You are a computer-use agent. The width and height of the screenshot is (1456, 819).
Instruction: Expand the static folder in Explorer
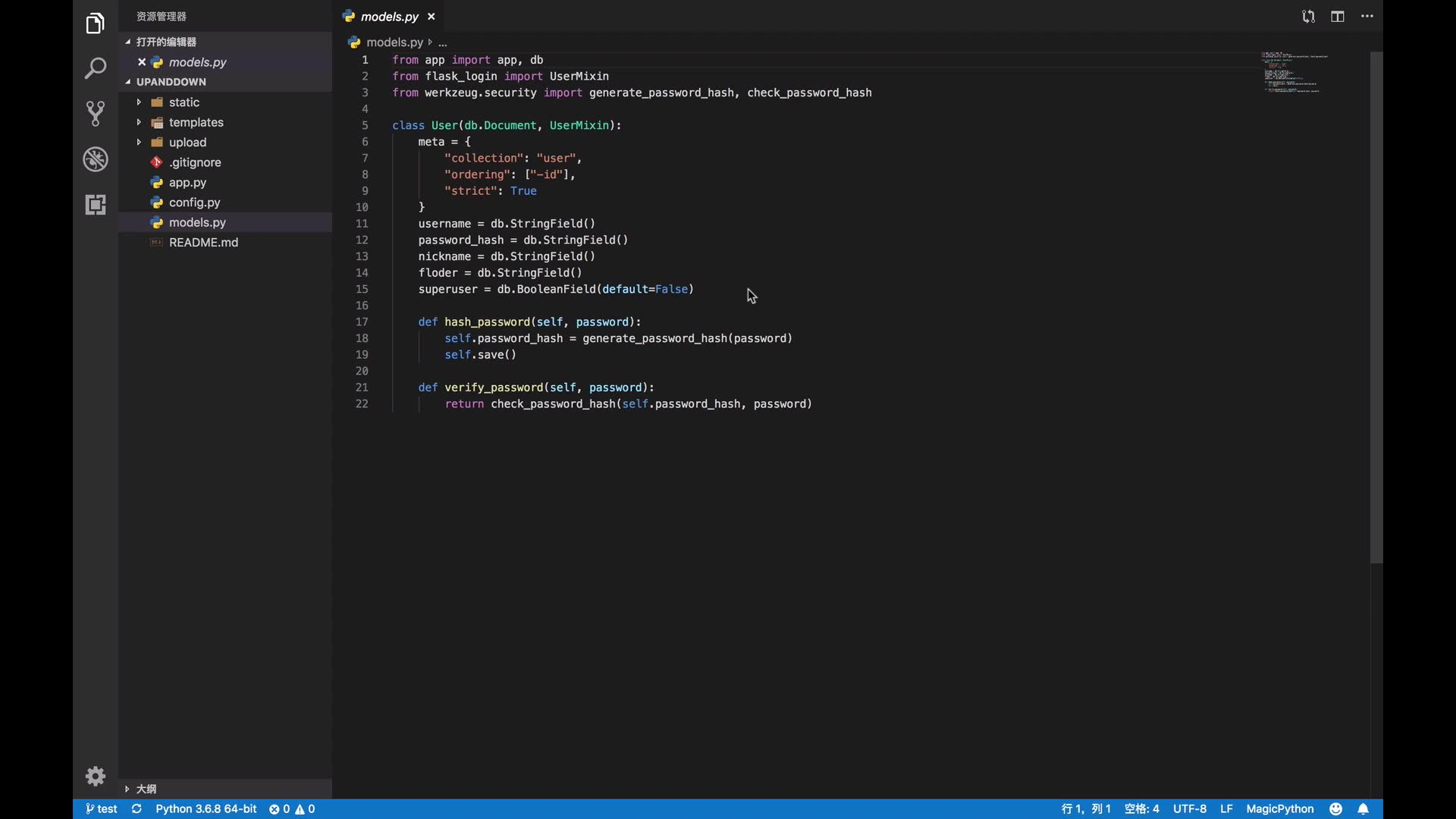(184, 101)
